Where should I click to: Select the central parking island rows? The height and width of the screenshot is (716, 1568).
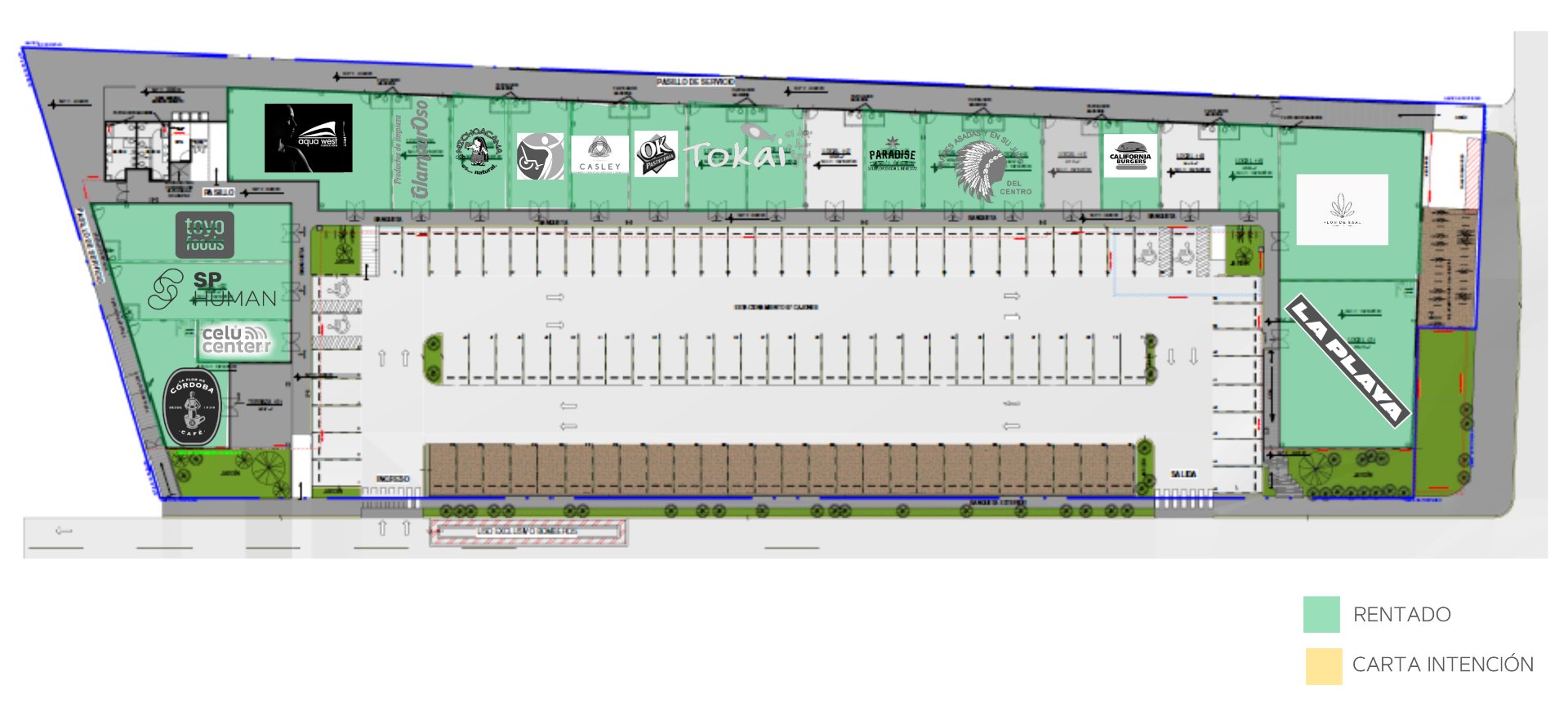pyautogui.click(x=790, y=358)
